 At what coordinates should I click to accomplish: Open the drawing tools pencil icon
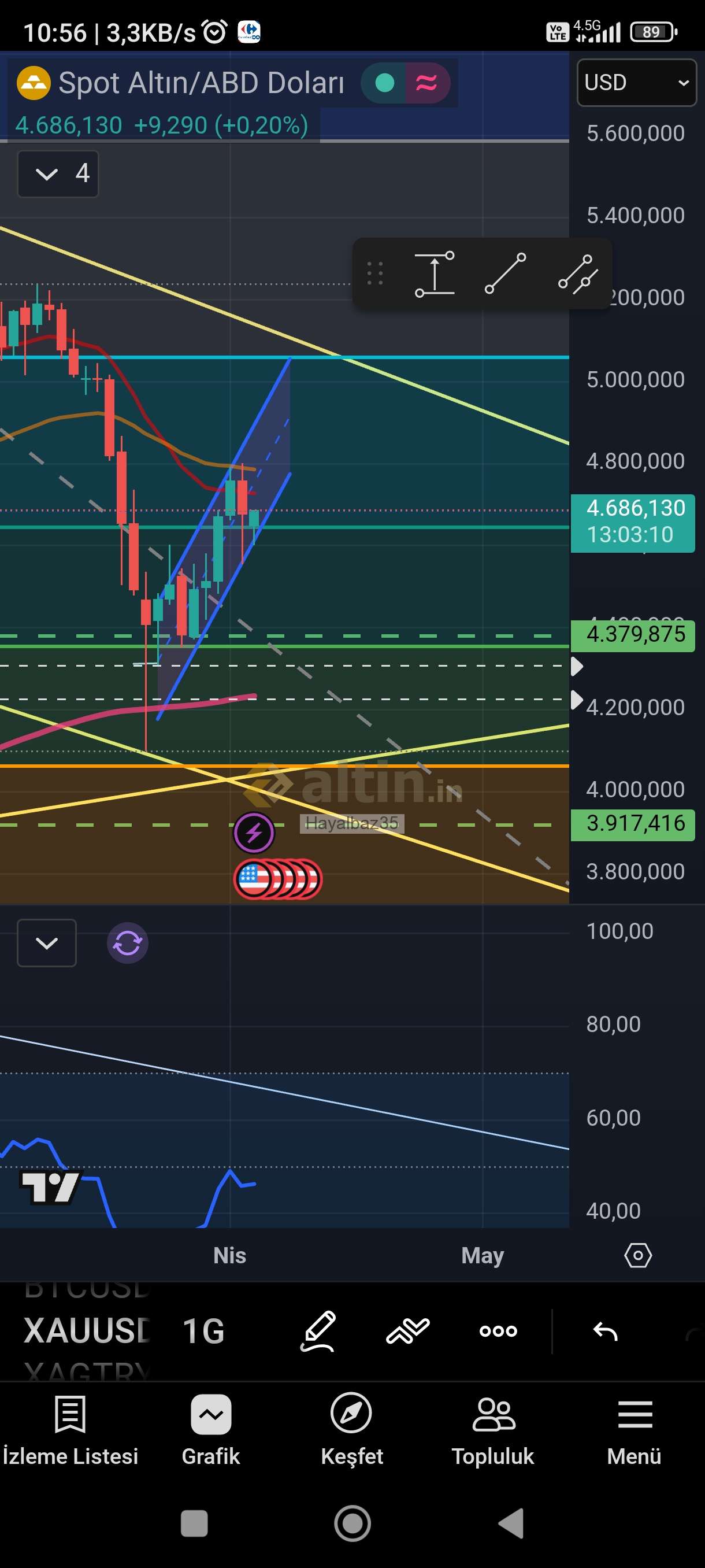click(318, 1330)
